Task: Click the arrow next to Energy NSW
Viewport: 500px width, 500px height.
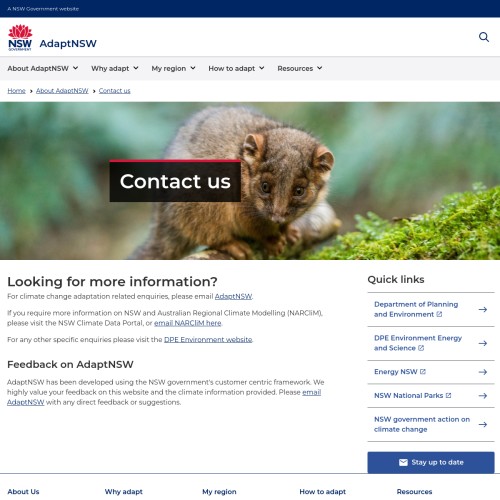Action: (x=483, y=372)
